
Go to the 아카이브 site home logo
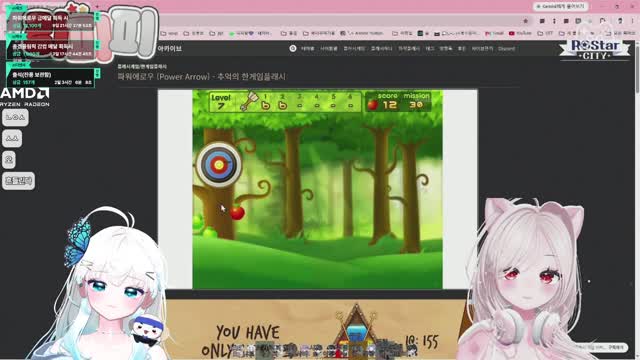pyautogui.click(x=170, y=49)
